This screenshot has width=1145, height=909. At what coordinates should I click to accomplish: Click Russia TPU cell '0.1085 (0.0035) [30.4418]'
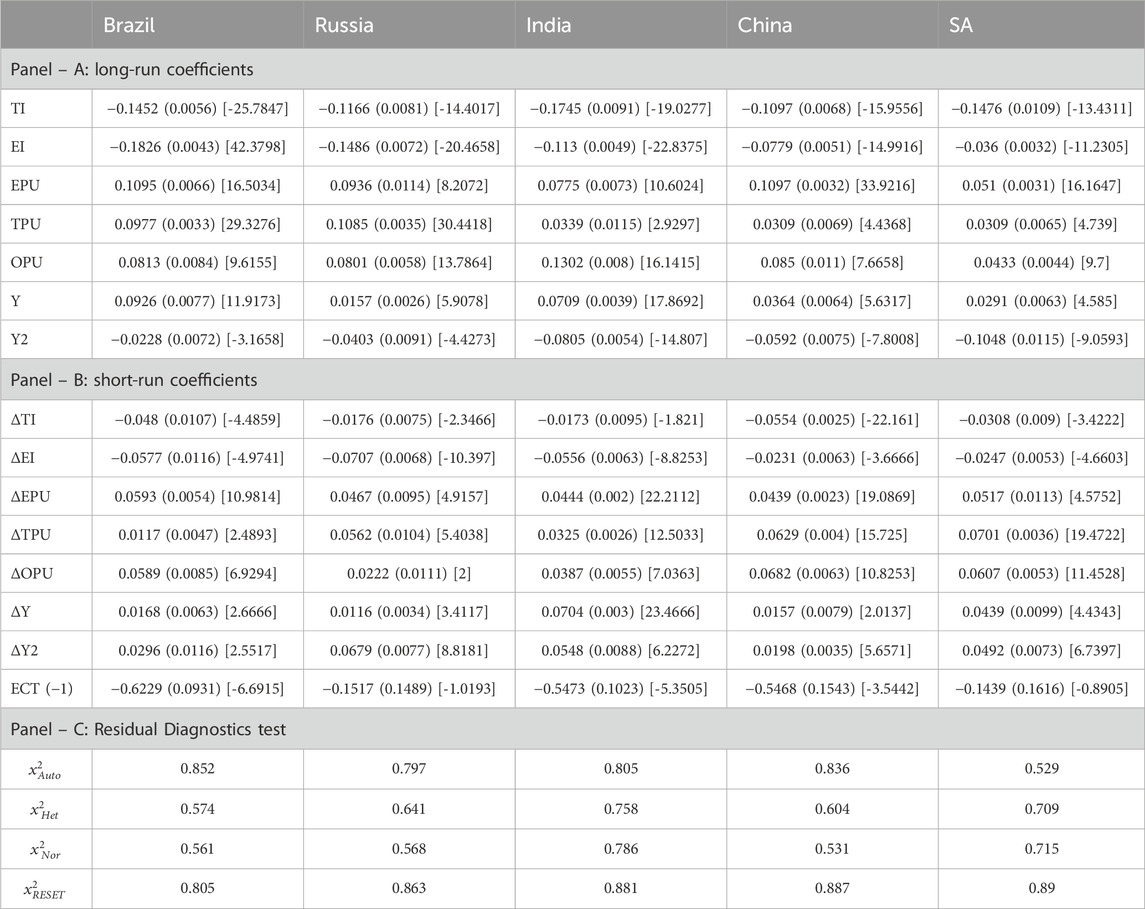(409, 224)
